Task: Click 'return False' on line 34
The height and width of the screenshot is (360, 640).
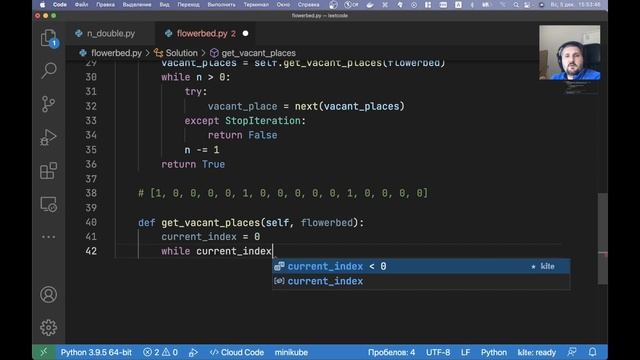Action: click(242, 135)
